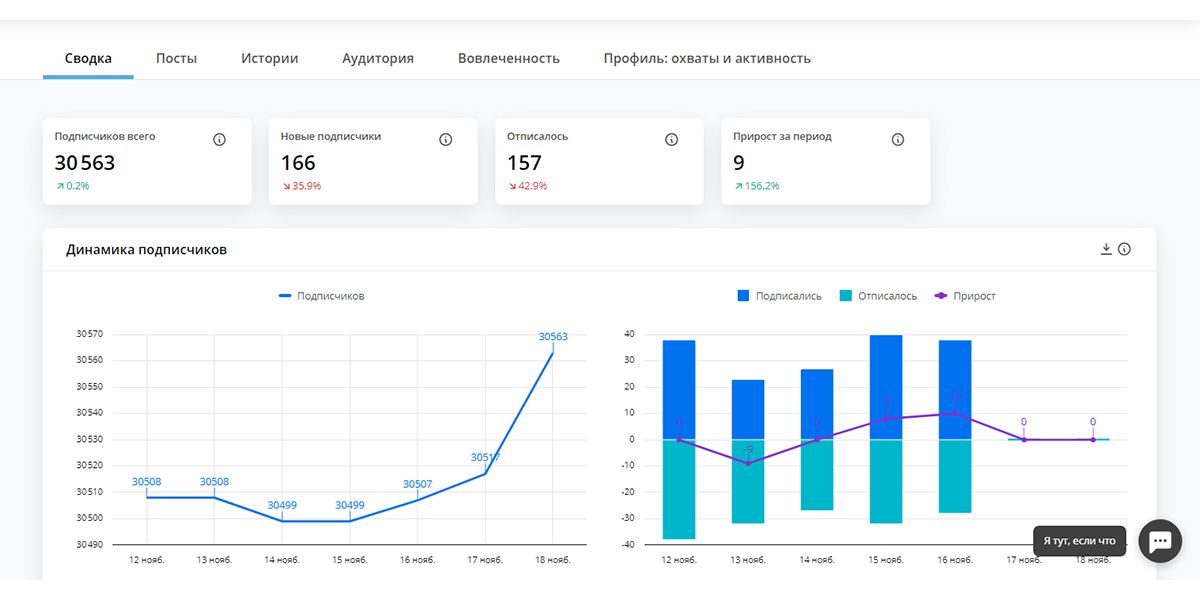Switch to the Посты tab
Image resolution: width=1200 pixels, height=600 pixels.
[x=176, y=58]
